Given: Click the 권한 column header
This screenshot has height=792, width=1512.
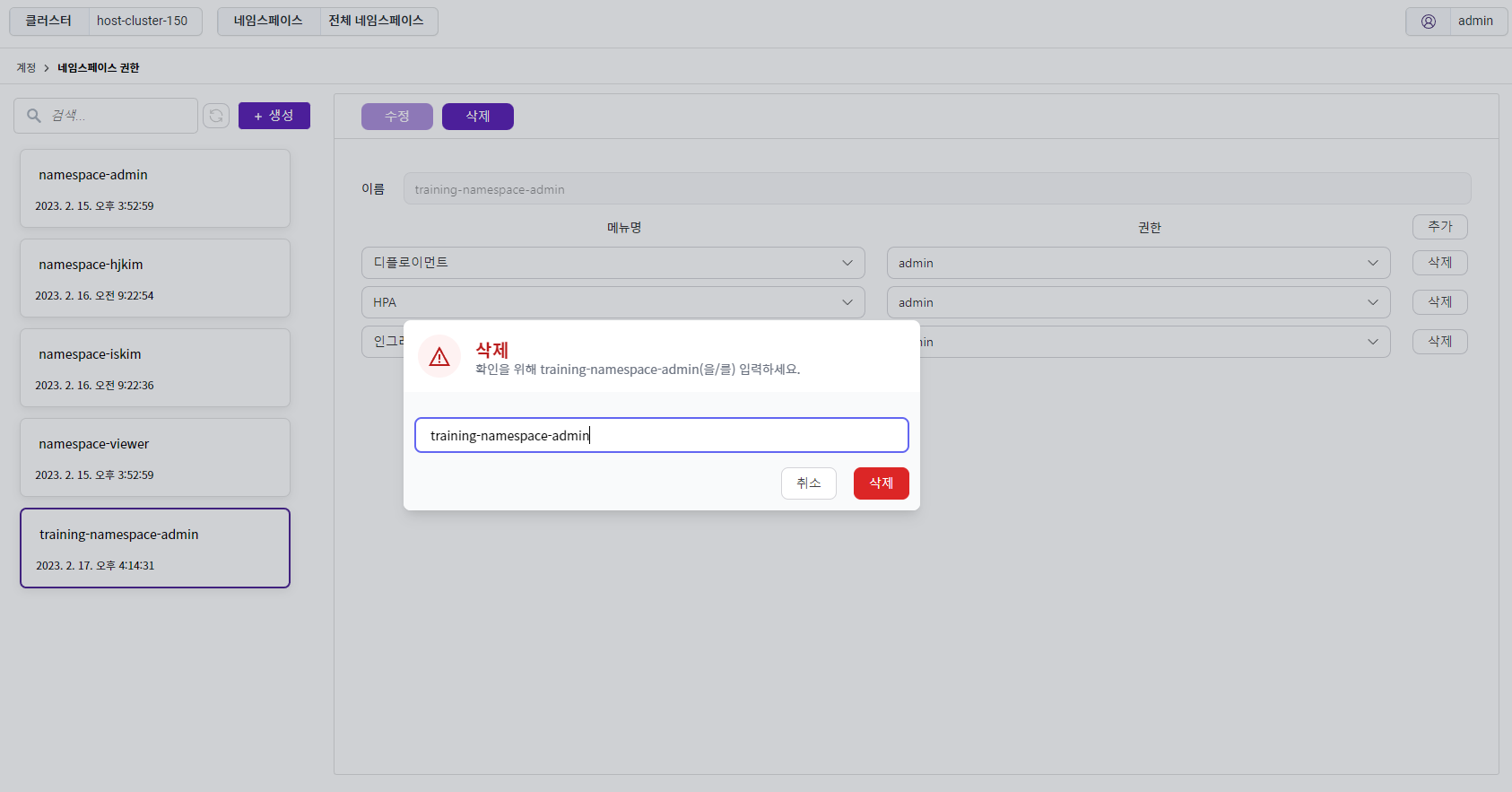Looking at the screenshot, I should 1150,228.
